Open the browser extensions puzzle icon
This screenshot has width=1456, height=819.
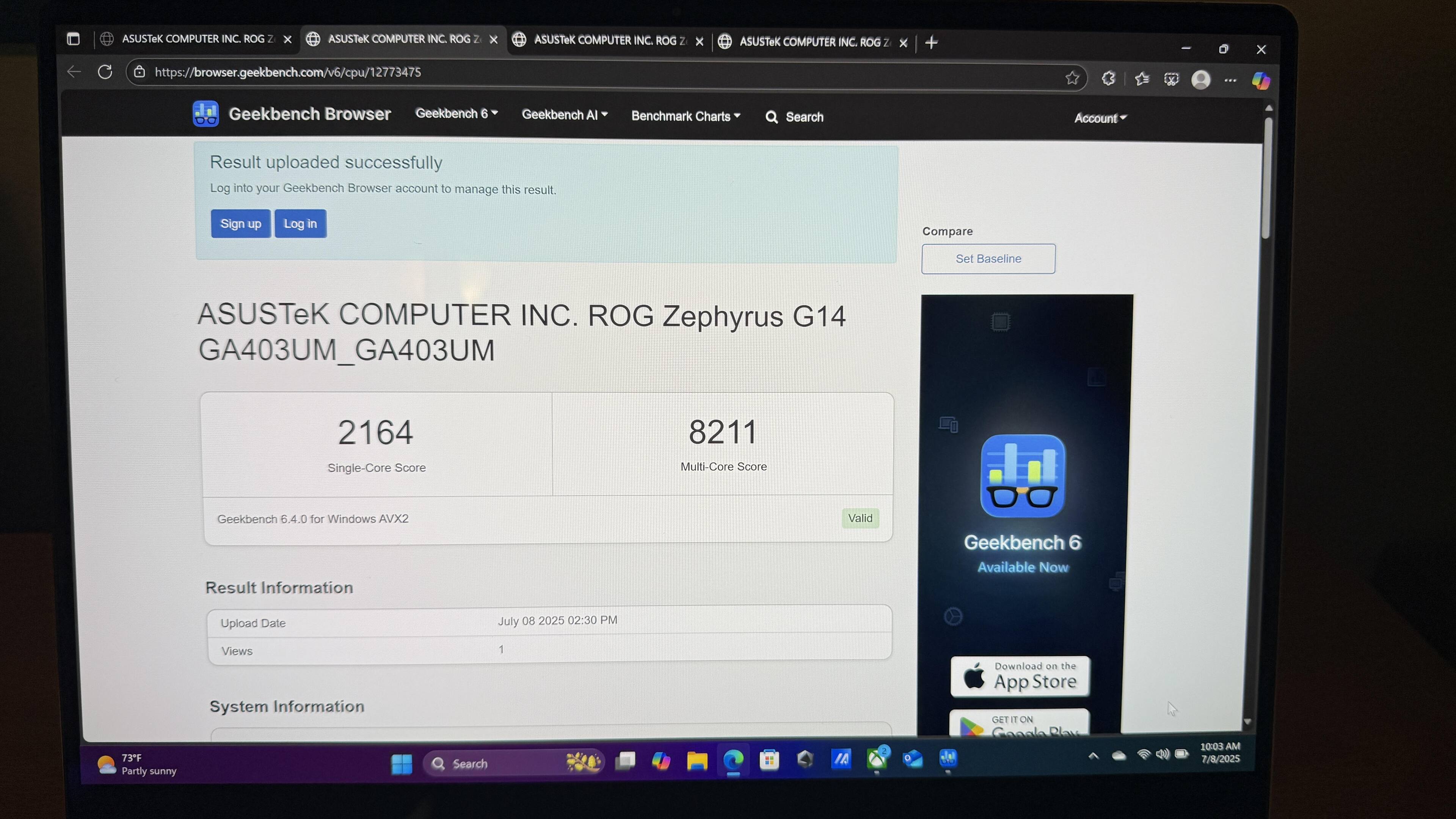click(x=1108, y=78)
